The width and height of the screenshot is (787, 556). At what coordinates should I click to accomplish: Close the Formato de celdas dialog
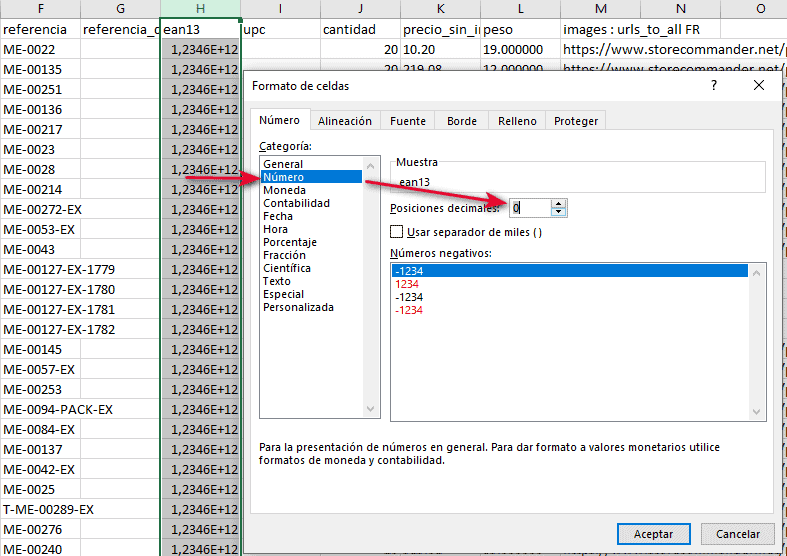tap(759, 86)
